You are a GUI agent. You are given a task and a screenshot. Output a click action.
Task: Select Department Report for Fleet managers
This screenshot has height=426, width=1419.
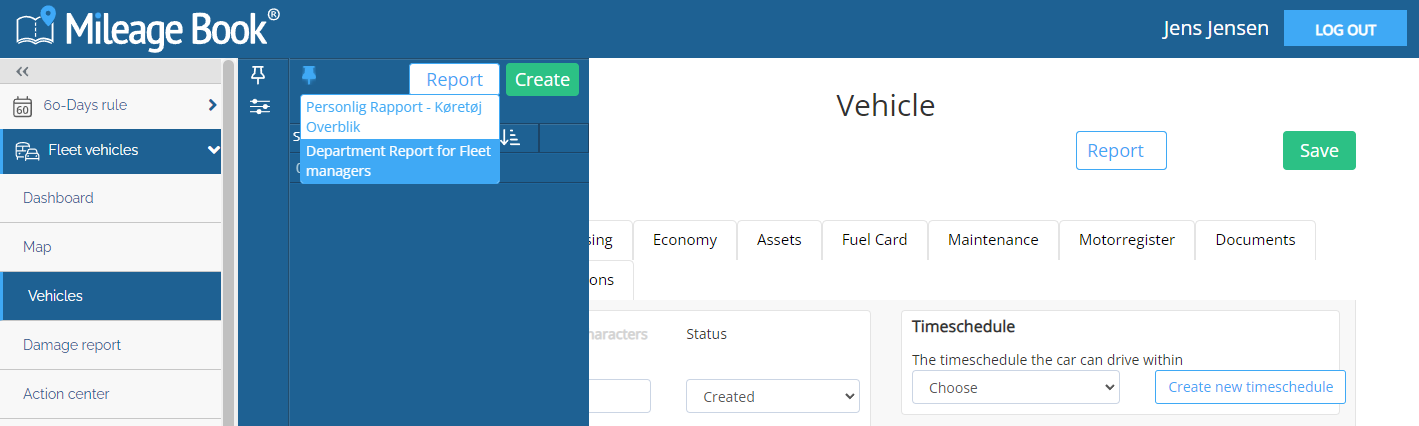(x=399, y=161)
